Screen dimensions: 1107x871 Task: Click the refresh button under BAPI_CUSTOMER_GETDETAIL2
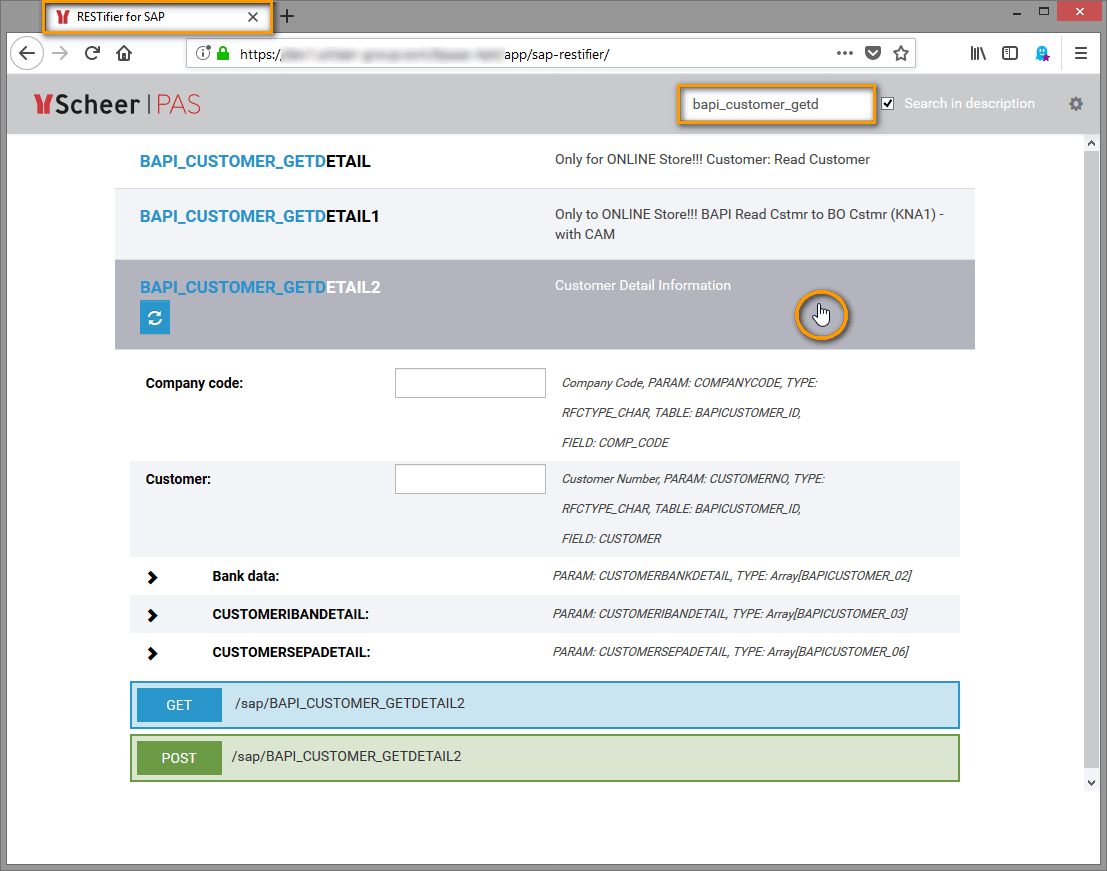155,318
